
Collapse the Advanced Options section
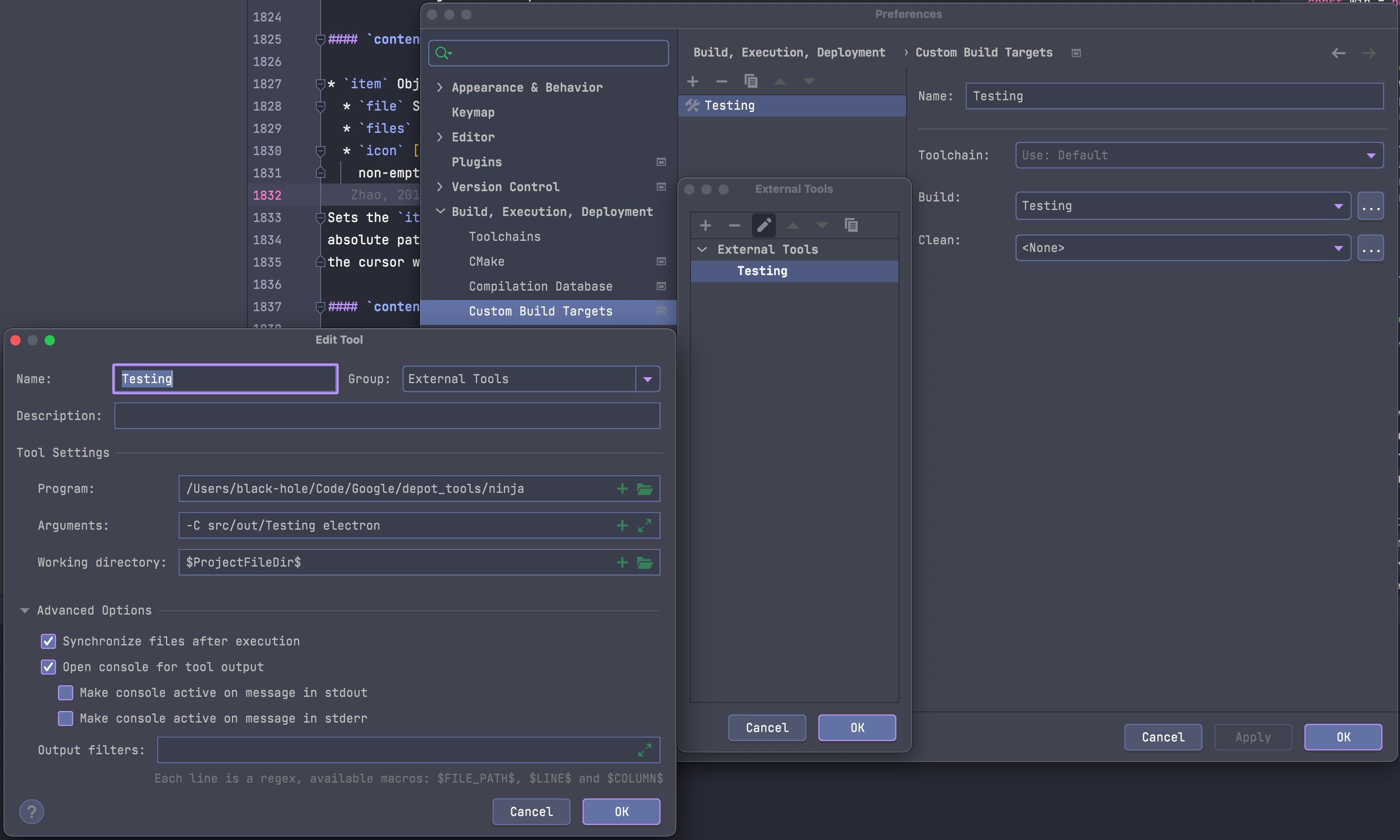point(24,610)
